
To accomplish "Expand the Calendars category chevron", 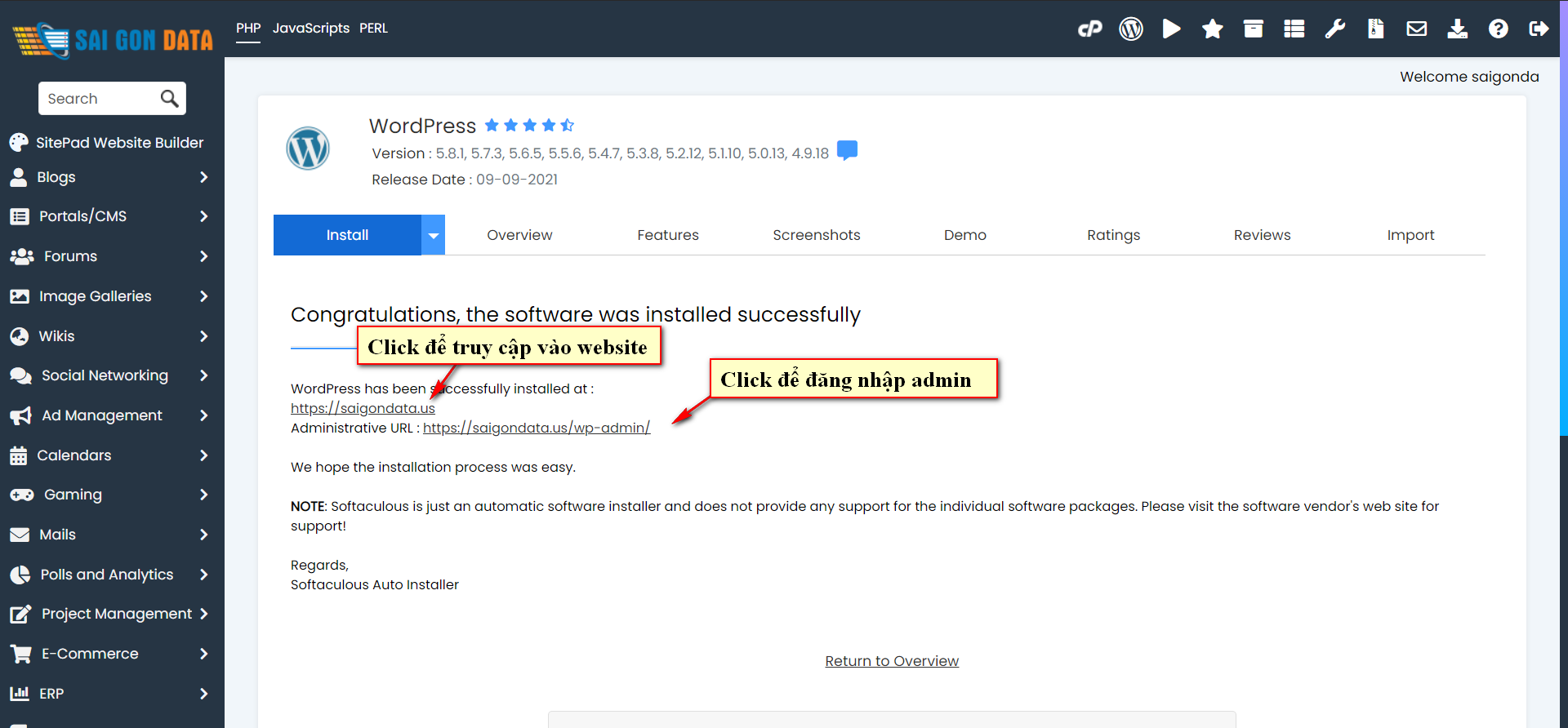I will [204, 455].
